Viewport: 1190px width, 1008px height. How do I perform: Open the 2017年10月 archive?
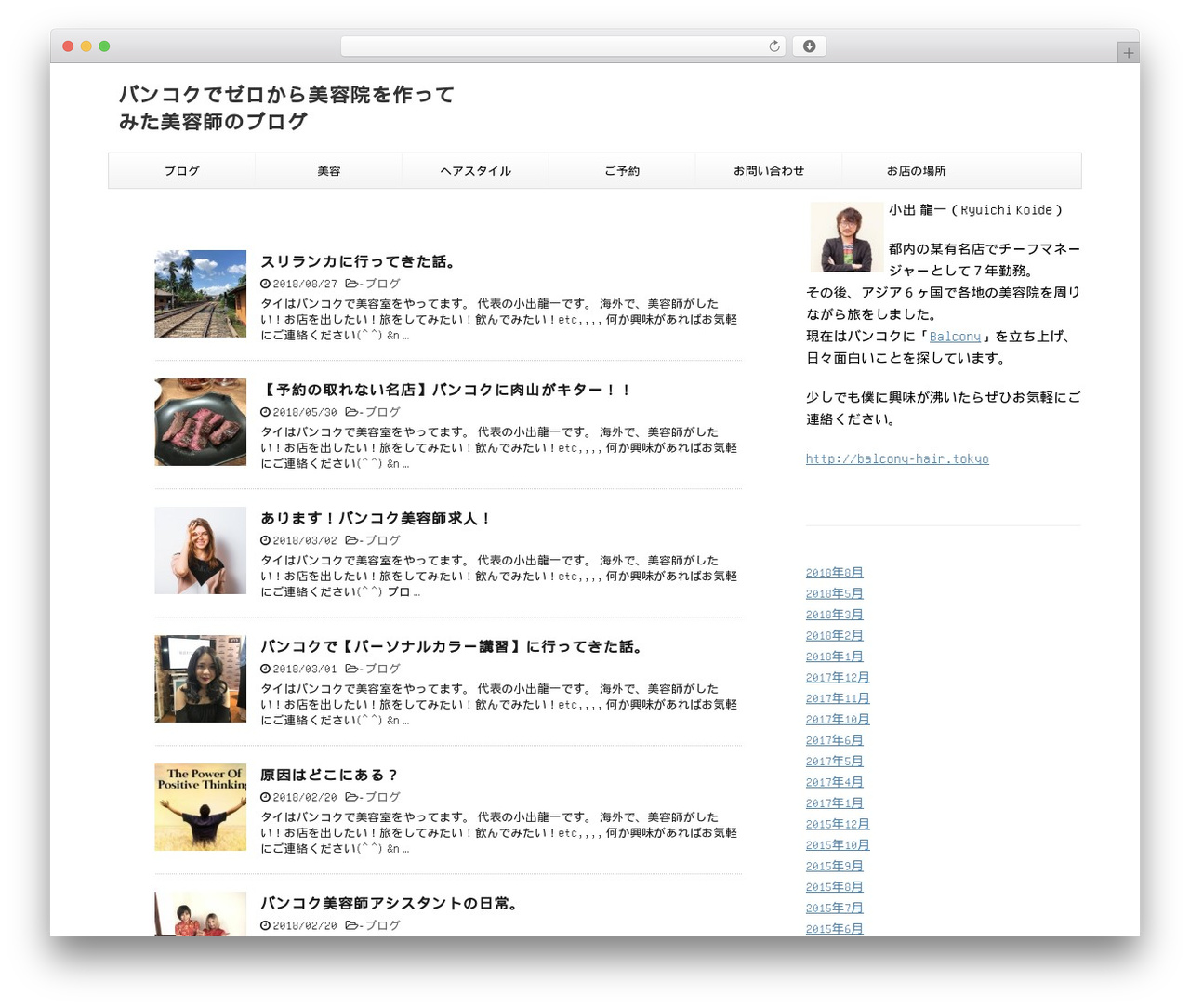click(838, 720)
